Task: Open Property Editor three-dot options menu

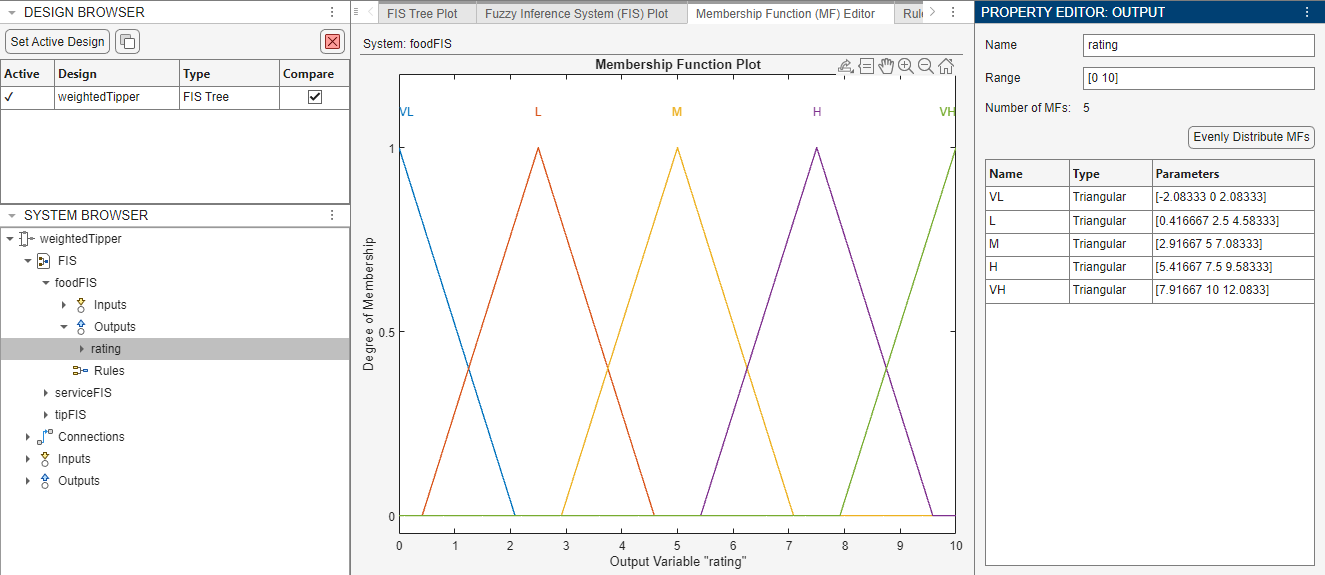Action: tap(1307, 12)
